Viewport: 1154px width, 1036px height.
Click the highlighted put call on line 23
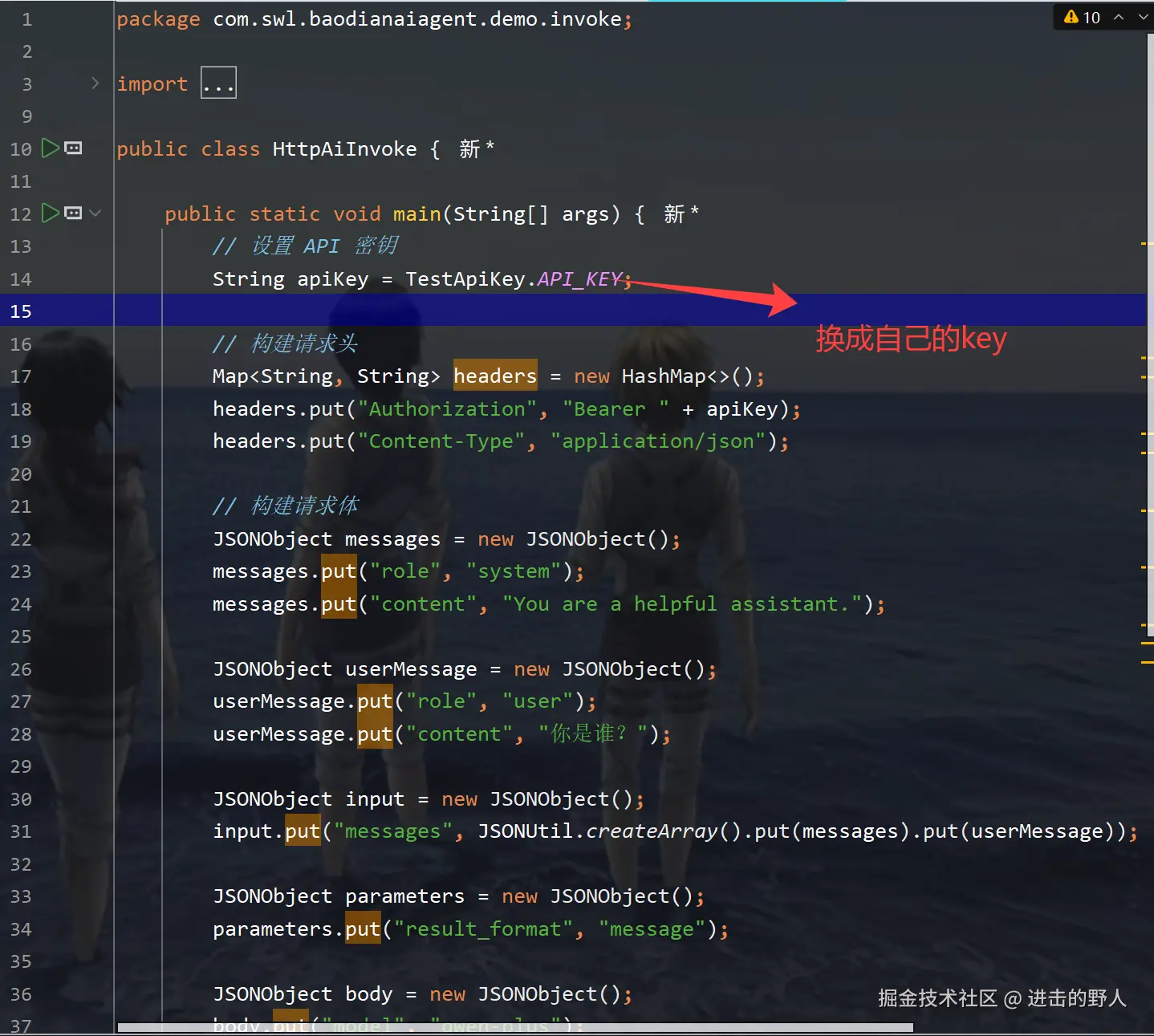click(339, 571)
